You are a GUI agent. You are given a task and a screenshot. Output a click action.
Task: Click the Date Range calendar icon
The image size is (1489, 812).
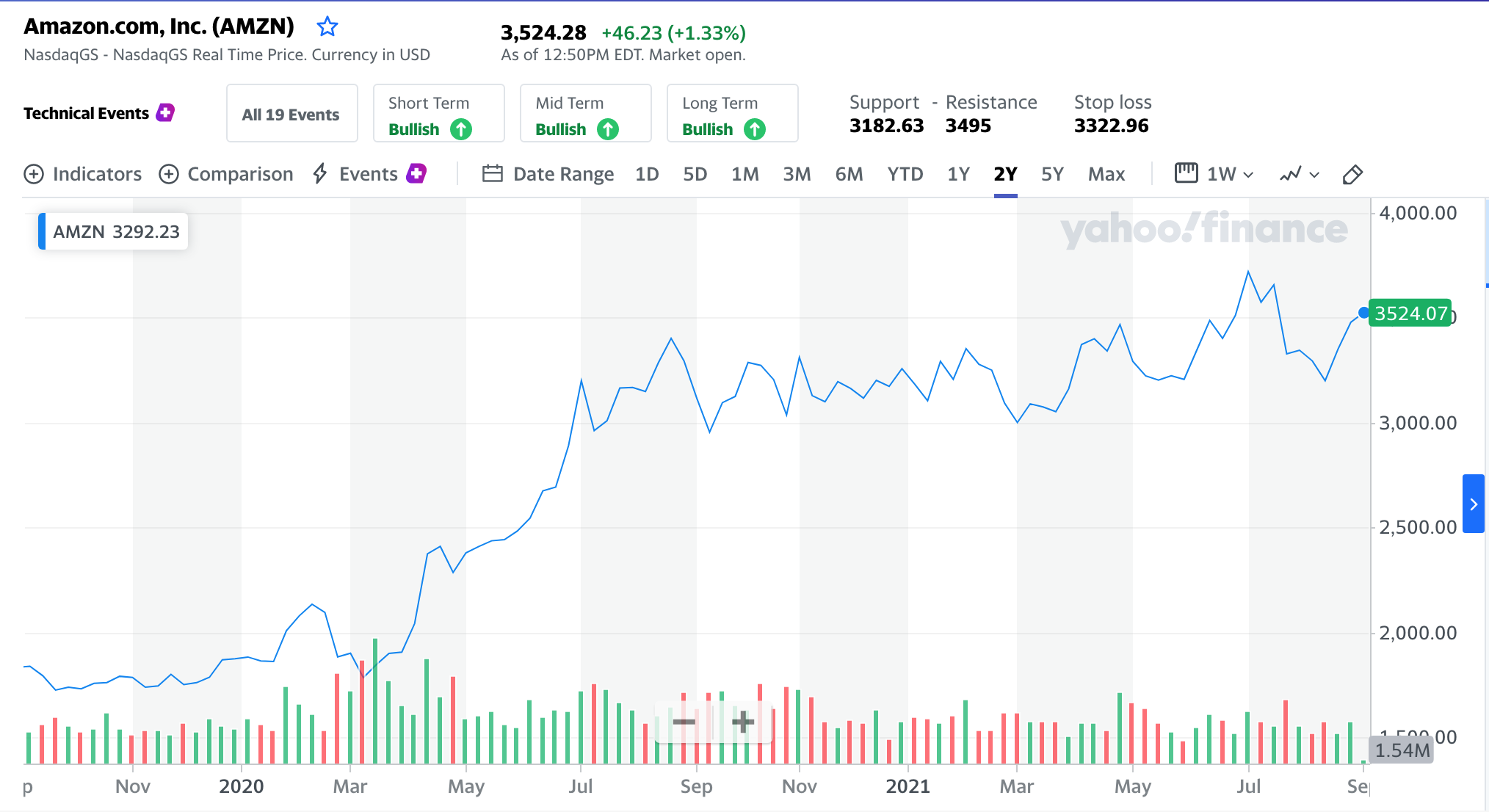(x=493, y=174)
